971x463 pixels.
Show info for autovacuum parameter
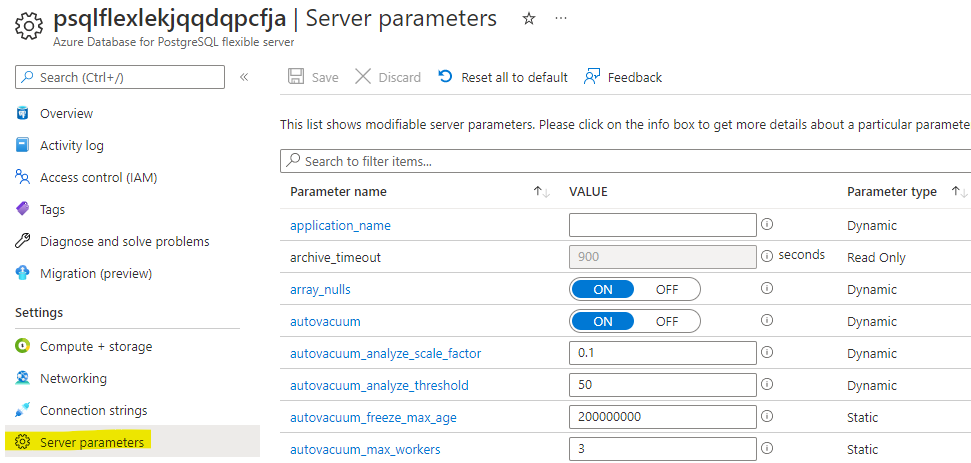[767, 320]
